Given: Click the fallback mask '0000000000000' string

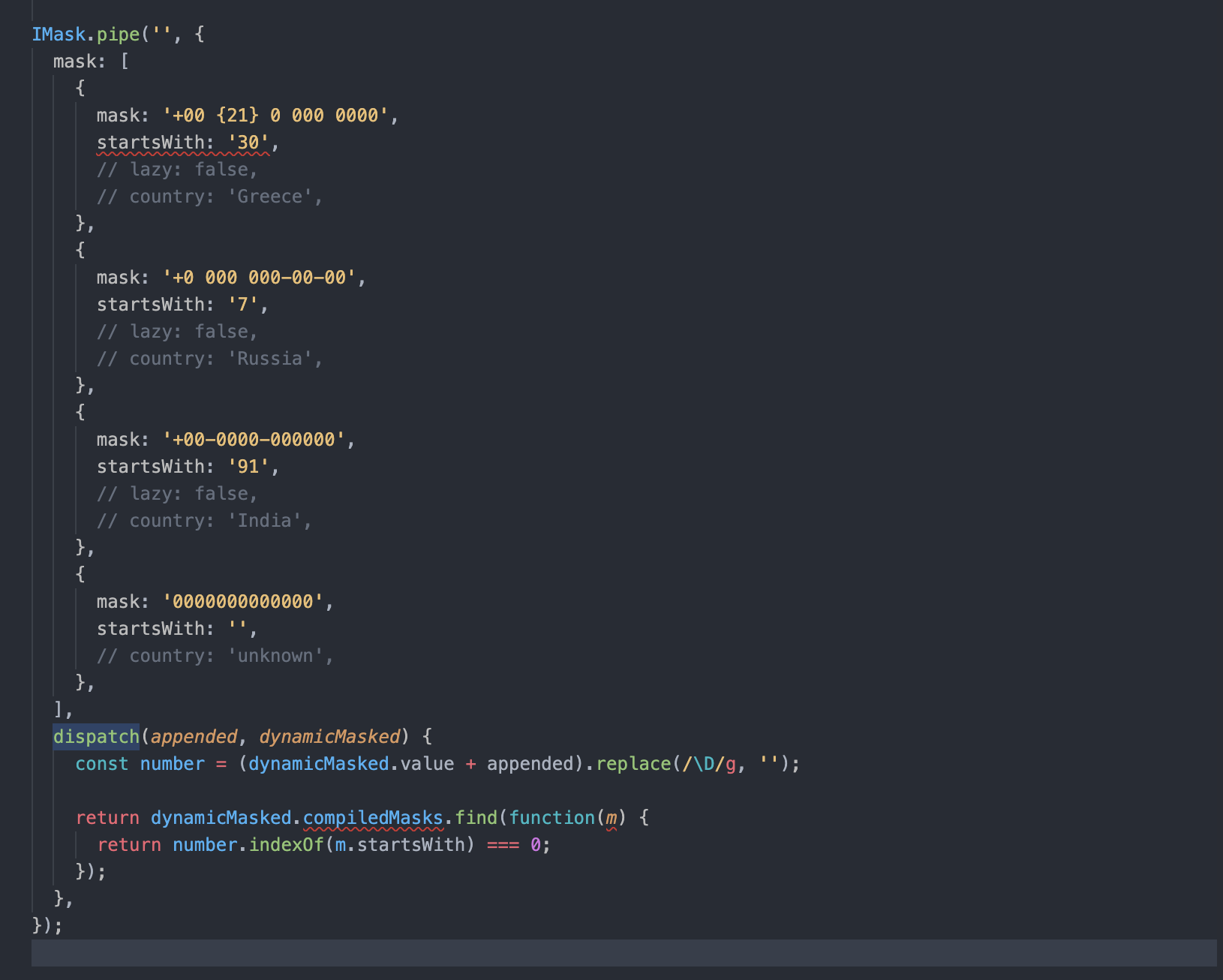Looking at the screenshot, I should tap(245, 601).
